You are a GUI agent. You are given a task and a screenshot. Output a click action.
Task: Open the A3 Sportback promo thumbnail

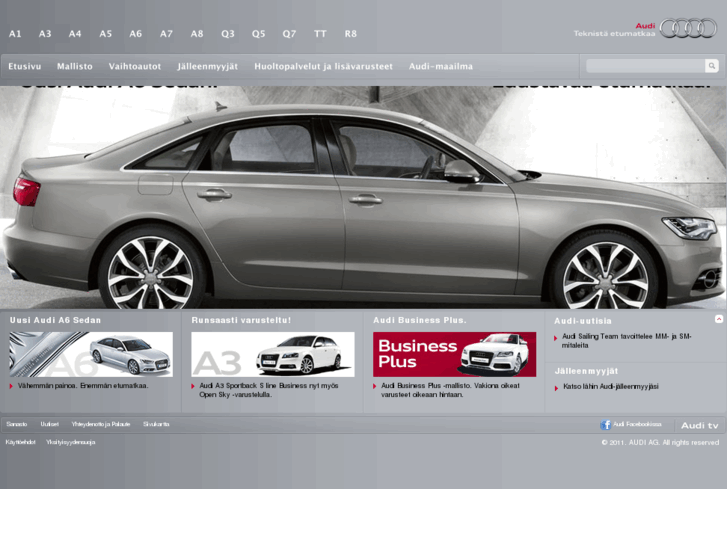[x=273, y=354]
